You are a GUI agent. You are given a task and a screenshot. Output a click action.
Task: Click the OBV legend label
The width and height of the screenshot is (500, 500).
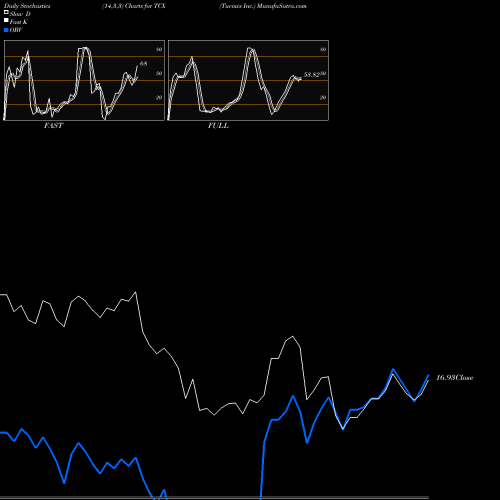pos(16,30)
